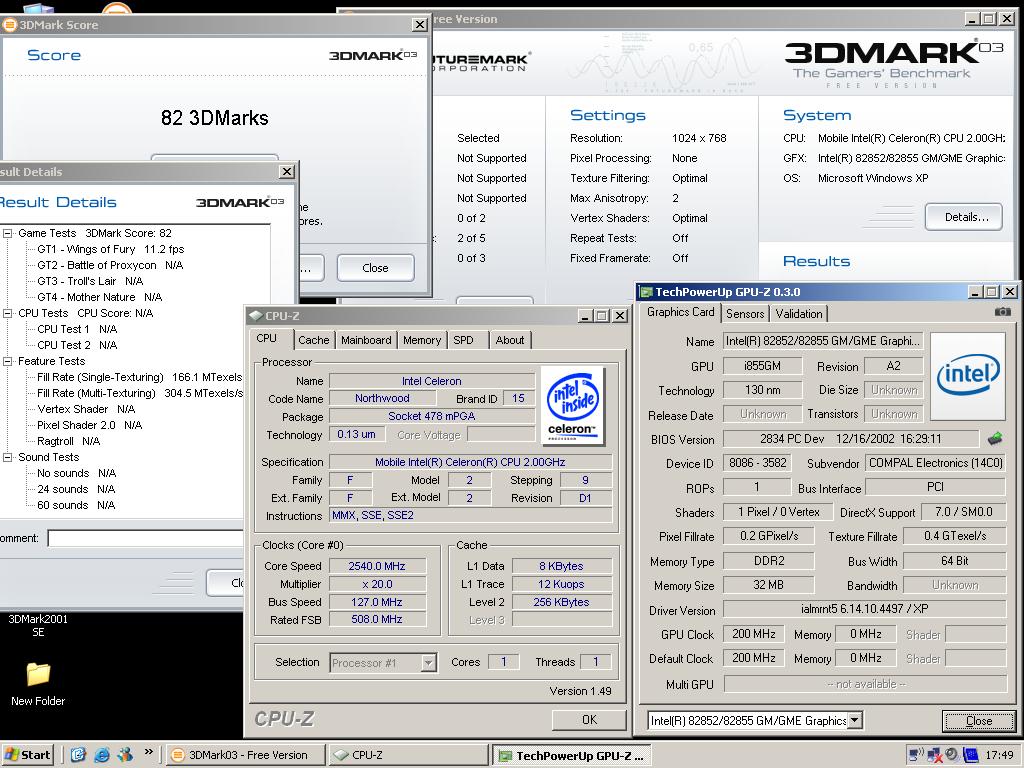Collapse the Feature Tests tree node

click(8, 361)
